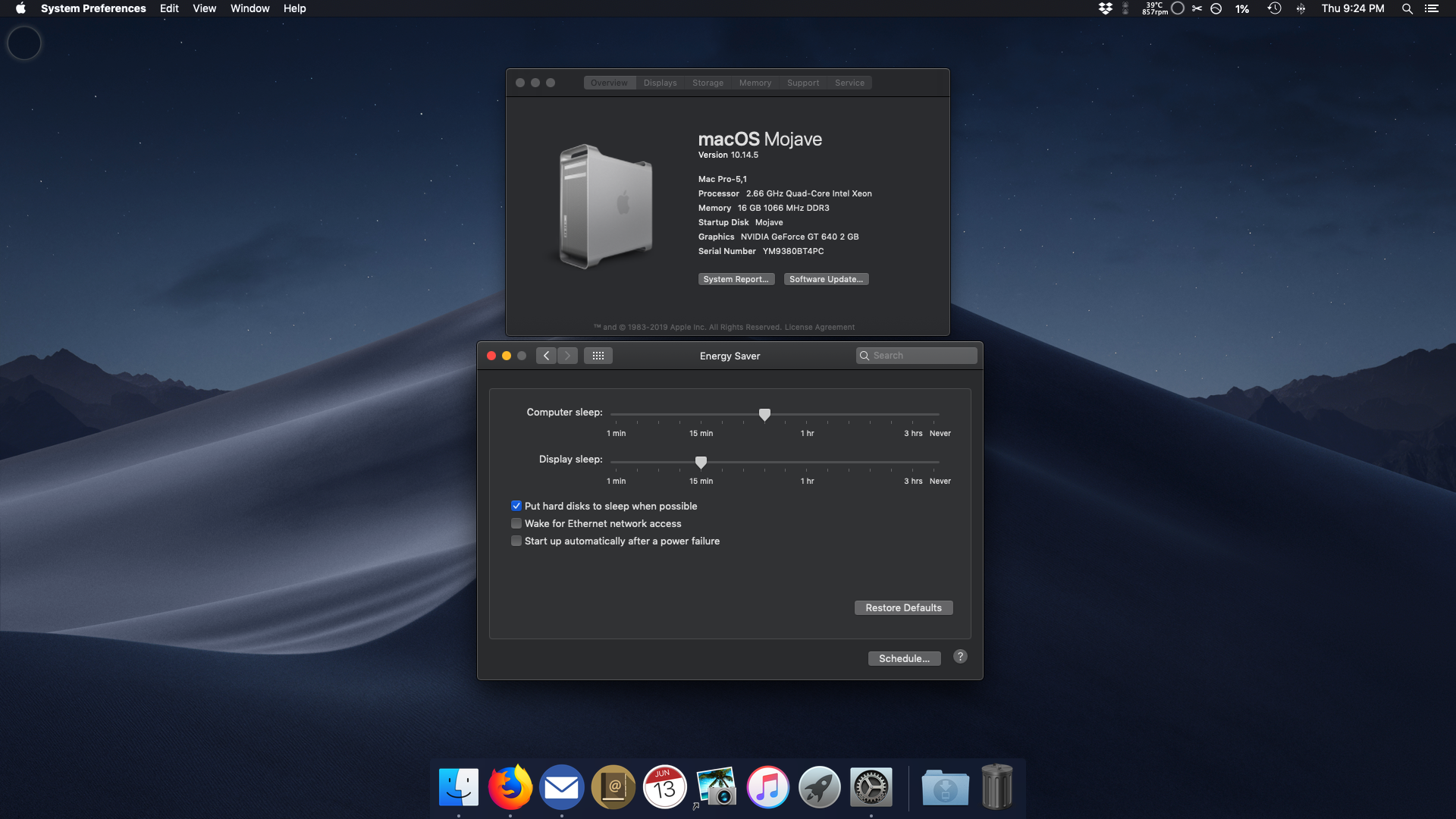This screenshot has width=1456, height=819.
Task: Open the Apple menu
Action: pyautogui.click(x=20, y=8)
